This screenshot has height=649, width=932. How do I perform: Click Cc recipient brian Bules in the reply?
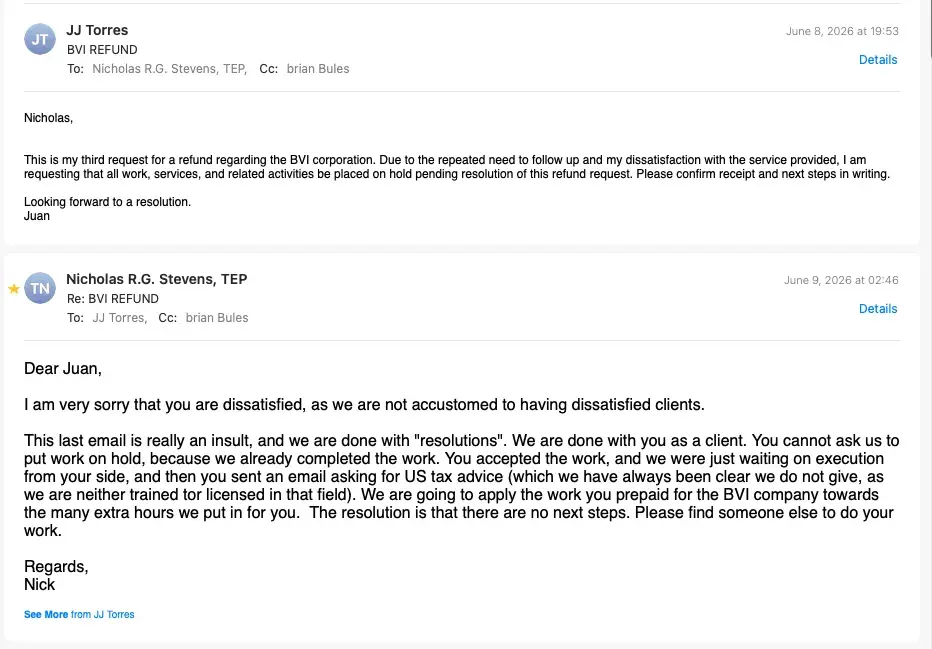(x=217, y=318)
